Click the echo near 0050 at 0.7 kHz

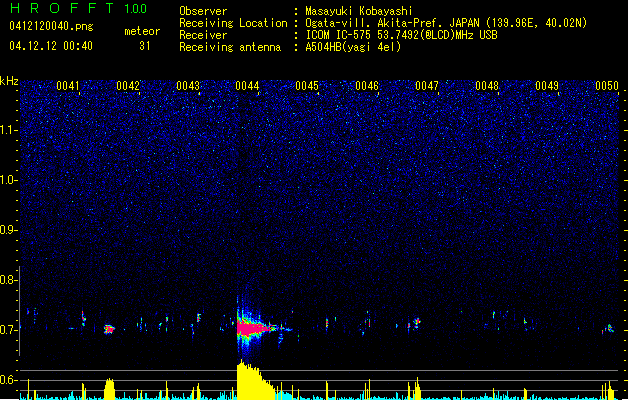(x=610, y=329)
